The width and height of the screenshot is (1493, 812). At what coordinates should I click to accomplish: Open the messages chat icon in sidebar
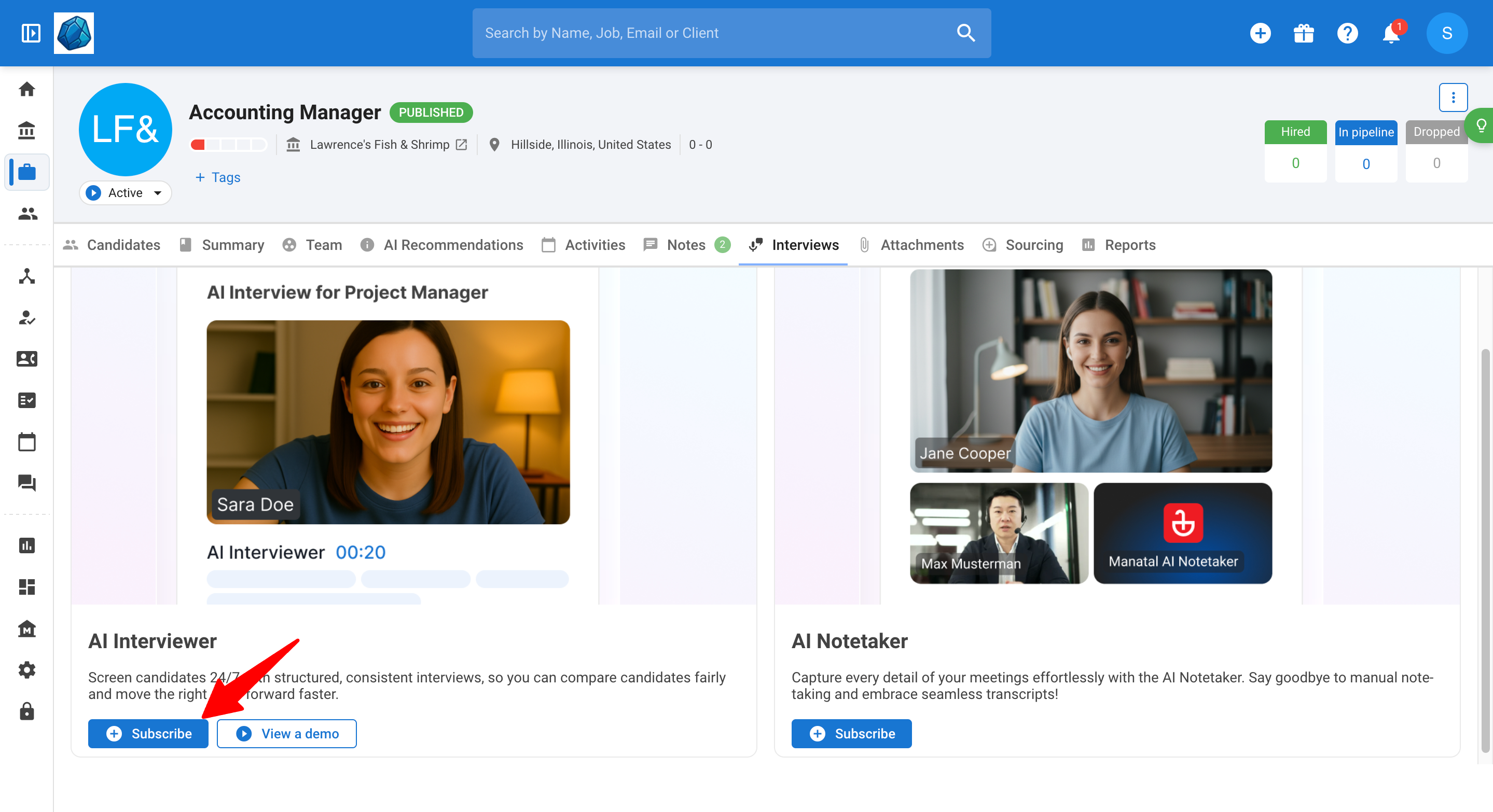pyautogui.click(x=26, y=483)
